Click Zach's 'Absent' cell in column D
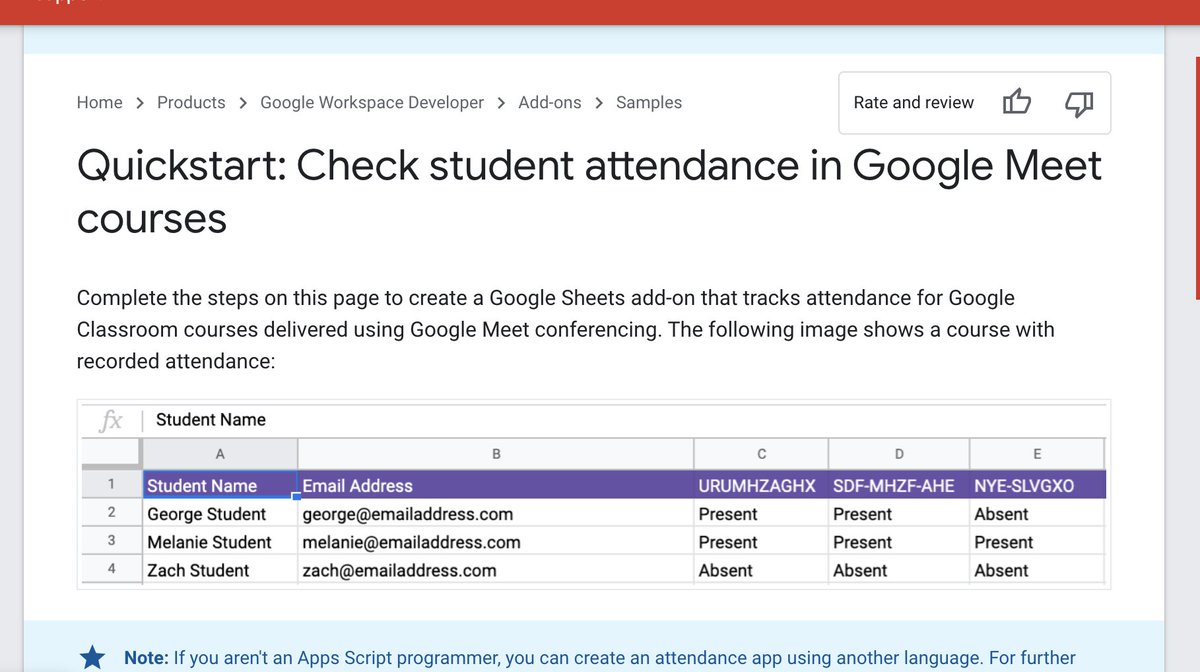 (x=899, y=569)
